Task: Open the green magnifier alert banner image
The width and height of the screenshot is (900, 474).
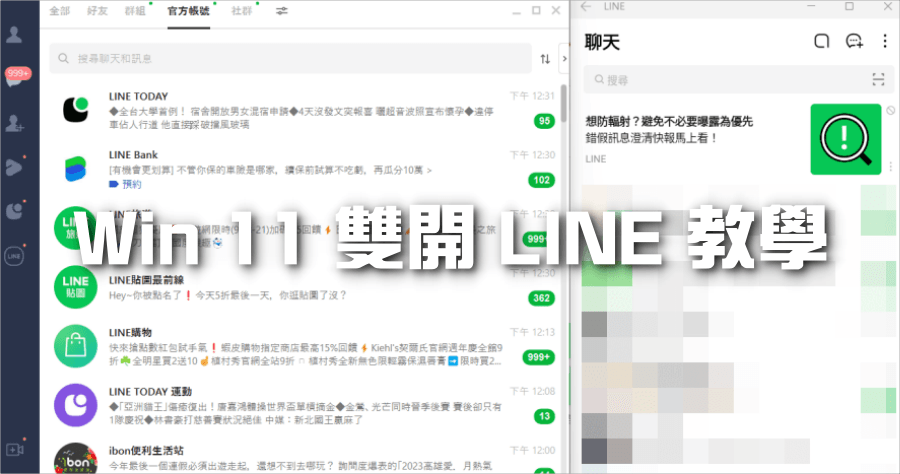Action: [845, 139]
